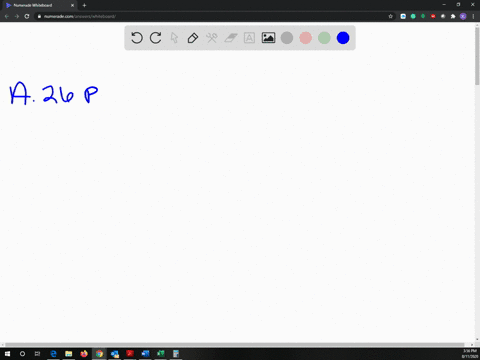Open the white-blue extension icon
The width and height of the screenshot is (480, 360).
[403, 16]
